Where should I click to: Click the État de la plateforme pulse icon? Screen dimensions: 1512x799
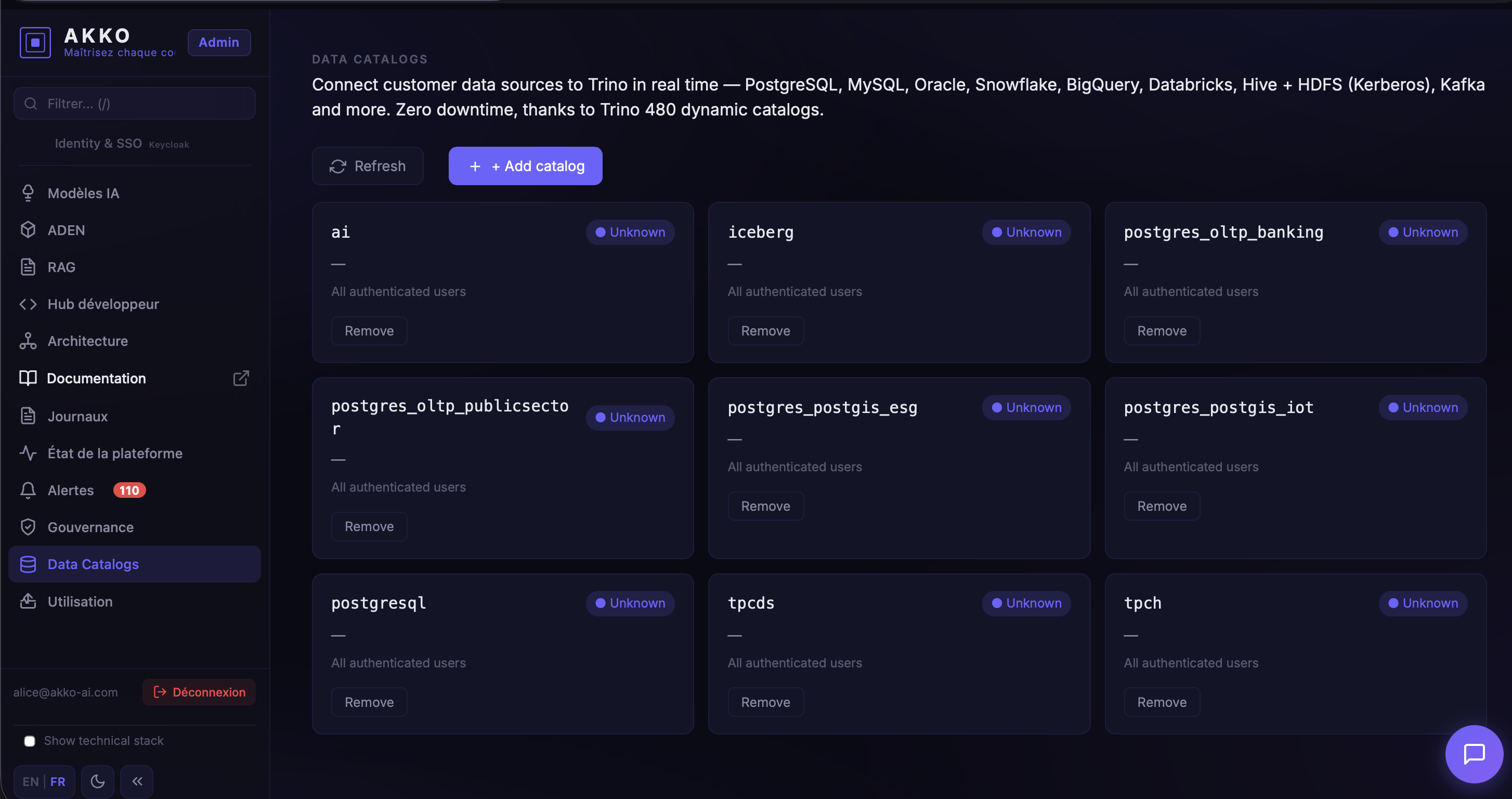click(28, 453)
